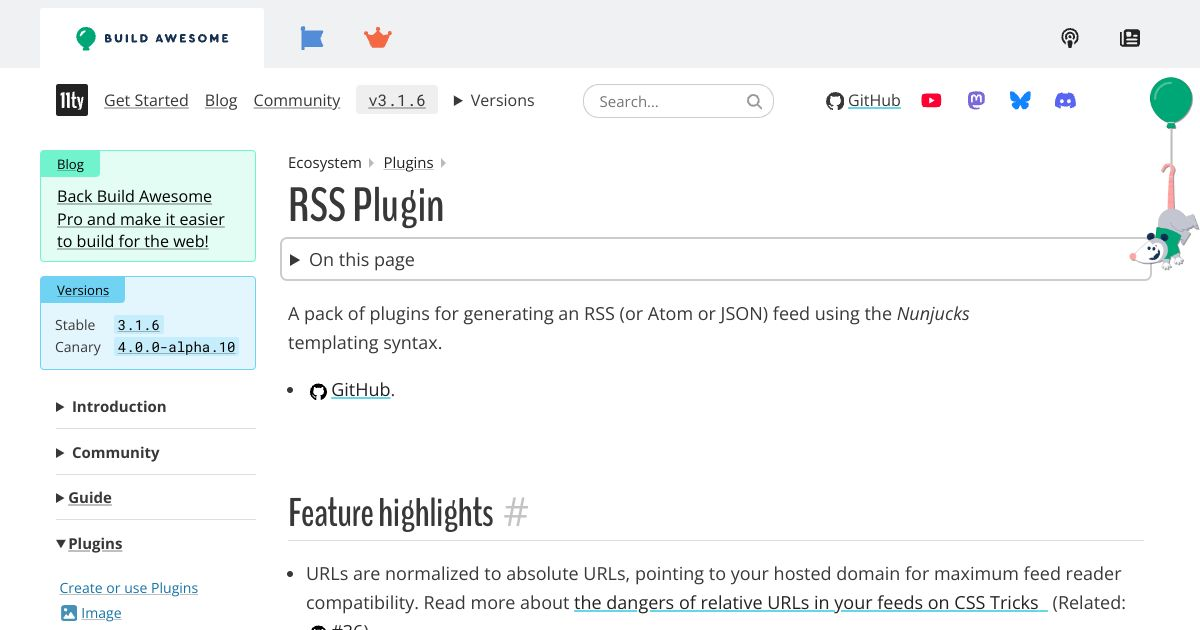Focus the Search input field
This screenshot has height=630, width=1200.
click(x=678, y=101)
